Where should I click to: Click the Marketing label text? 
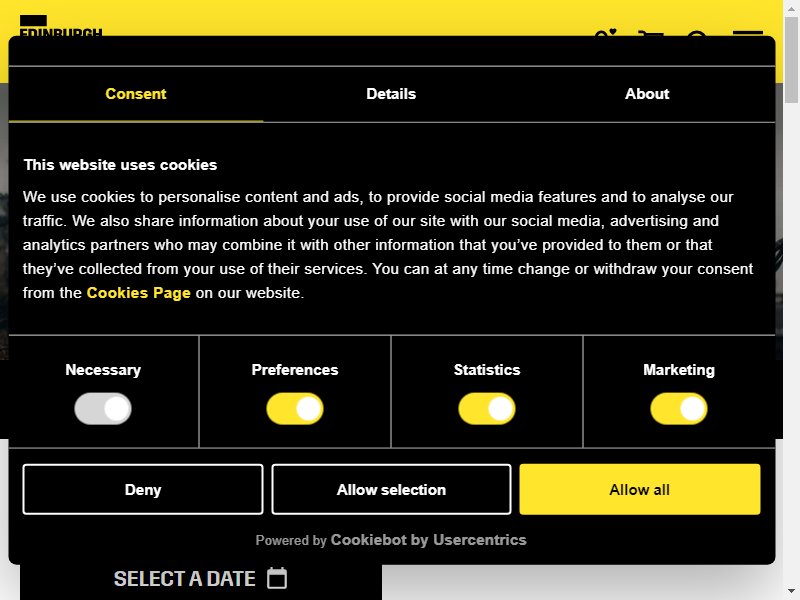click(679, 370)
